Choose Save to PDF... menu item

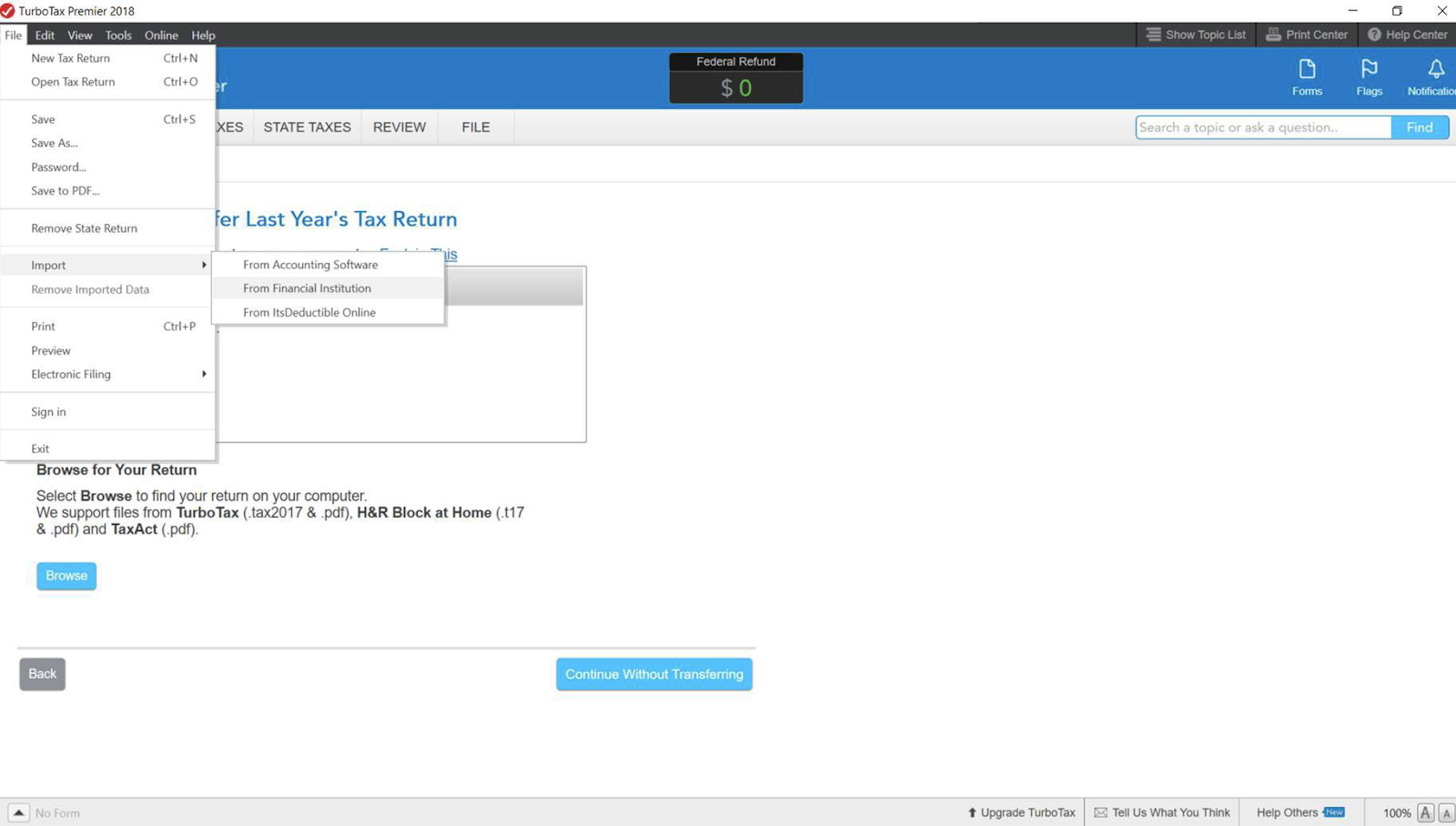tap(107, 190)
